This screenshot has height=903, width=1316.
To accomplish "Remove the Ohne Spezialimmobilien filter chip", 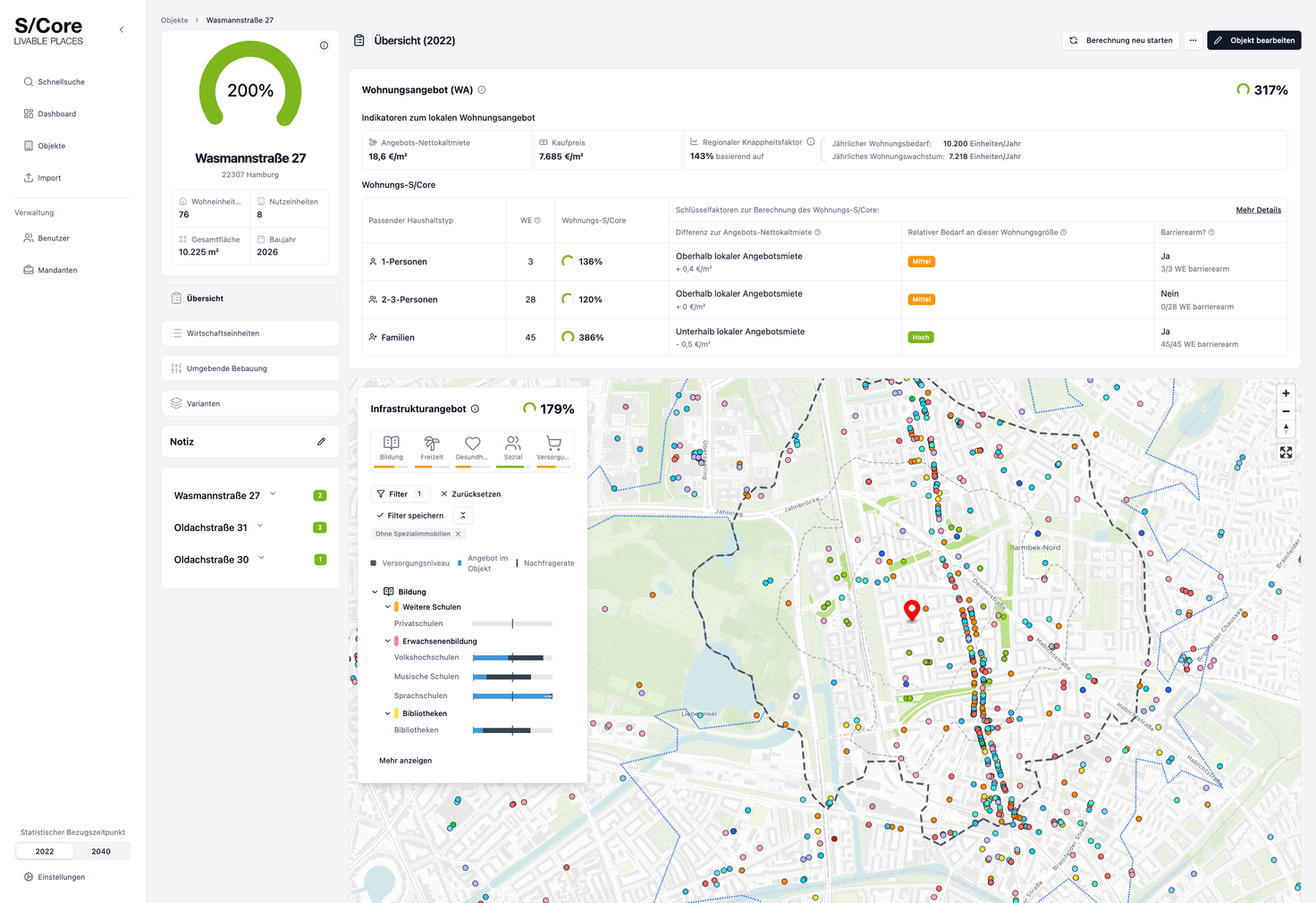I will (458, 534).
